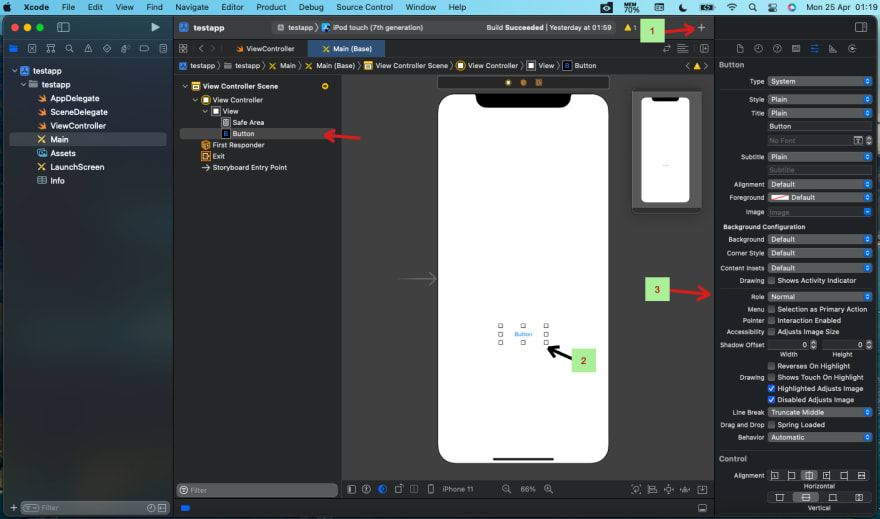Screen dimensions: 880x519
Task: Open the Source Control menu
Action: (x=364, y=7)
